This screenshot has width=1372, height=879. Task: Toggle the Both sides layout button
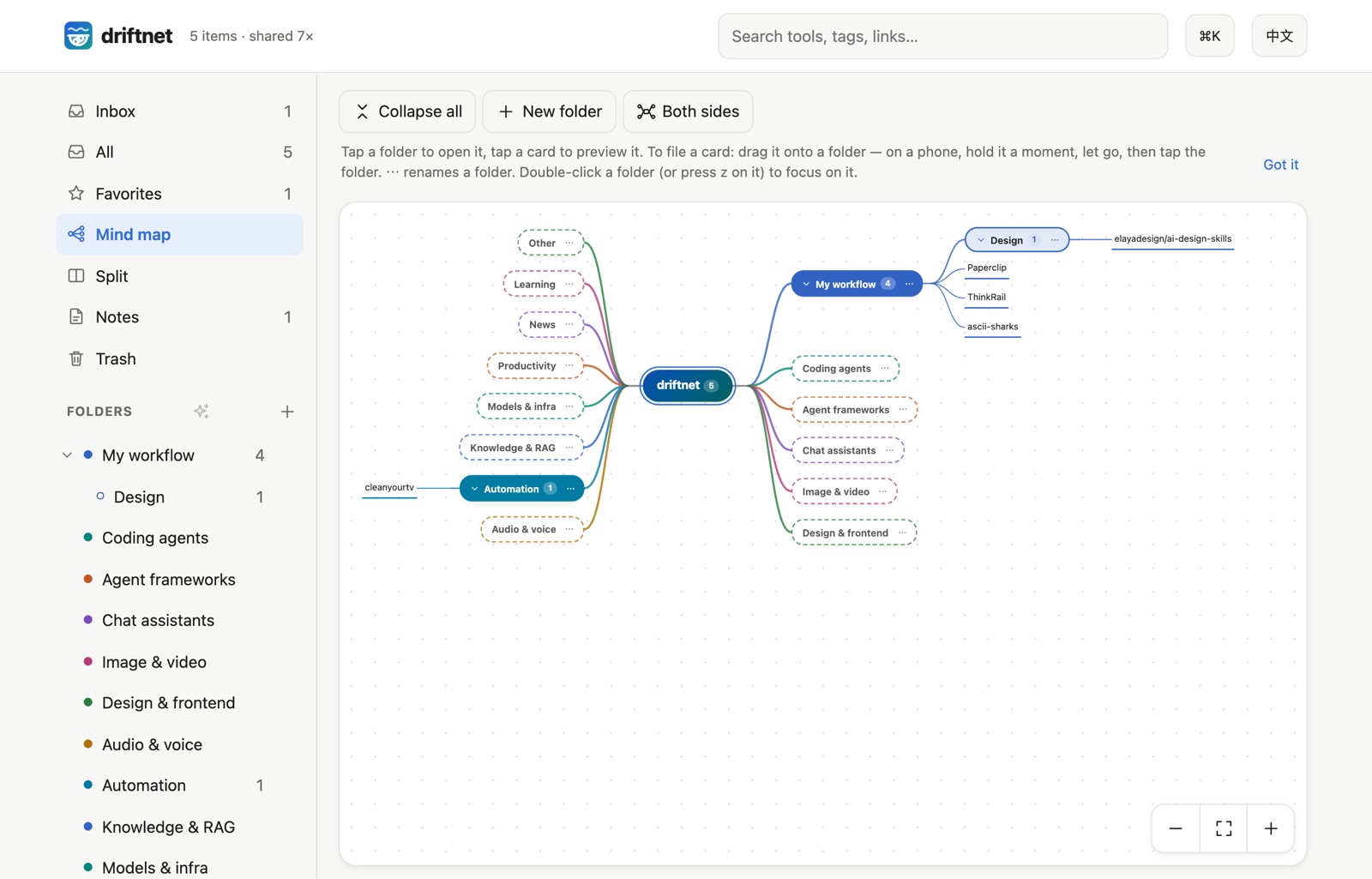(688, 111)
